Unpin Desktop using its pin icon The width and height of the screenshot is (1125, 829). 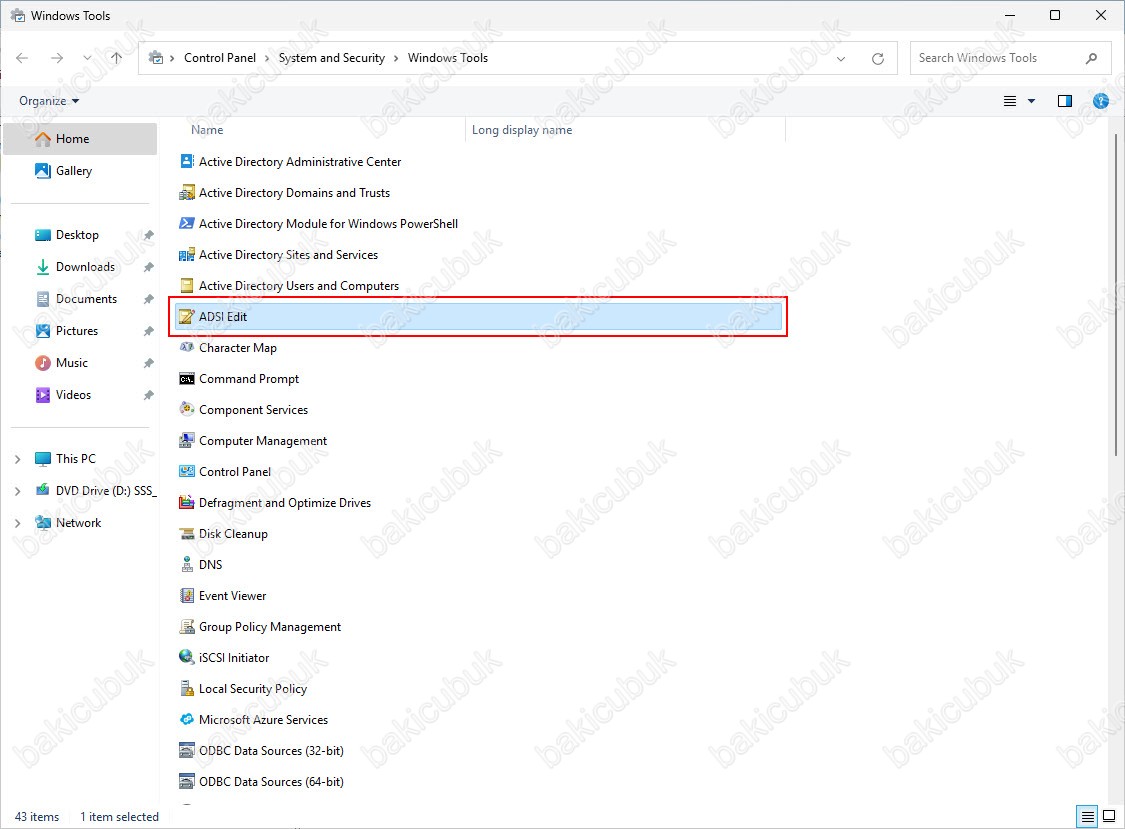tap(149, 235)
